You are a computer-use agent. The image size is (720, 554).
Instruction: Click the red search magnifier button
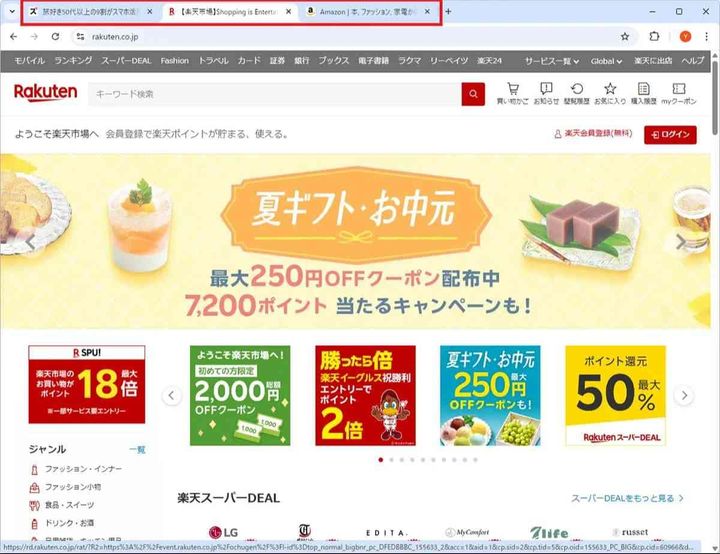pyautogui.click(x=473, y=94)
